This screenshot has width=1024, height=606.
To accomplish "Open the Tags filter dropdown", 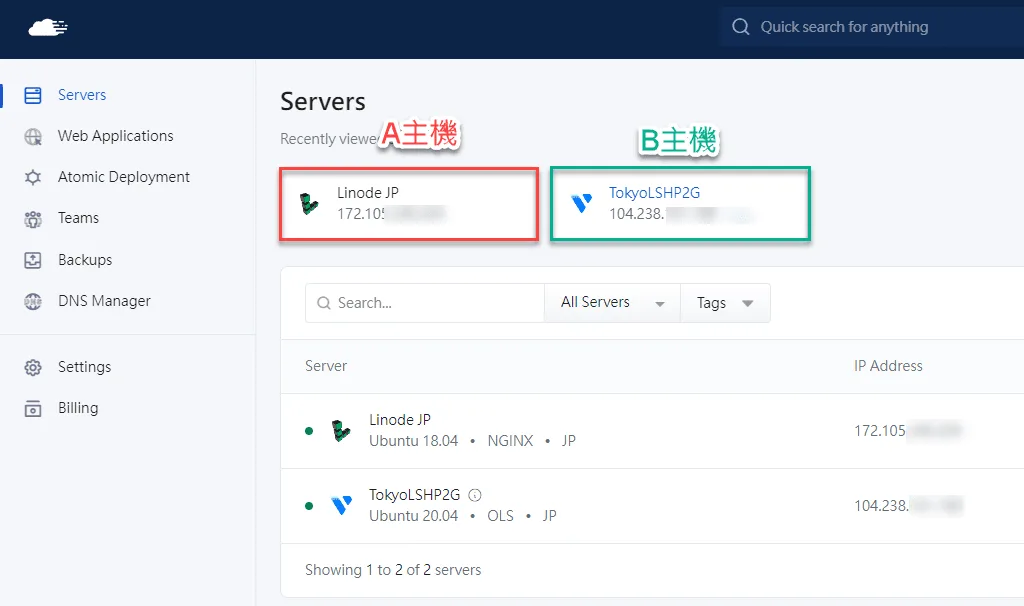I will [x=725, y=303].
